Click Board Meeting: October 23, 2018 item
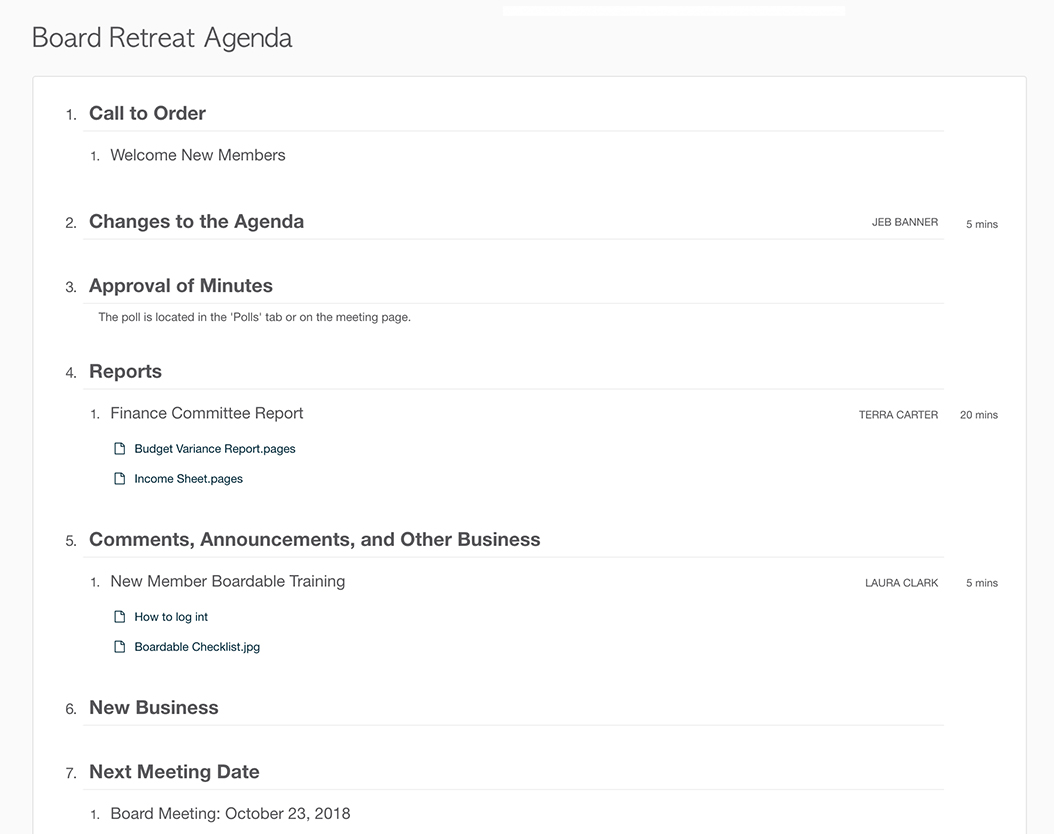 (230, 814)
